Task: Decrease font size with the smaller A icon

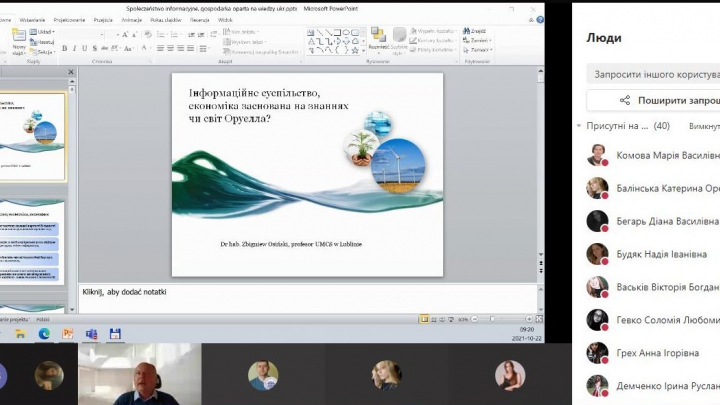Action: point(135,35)
